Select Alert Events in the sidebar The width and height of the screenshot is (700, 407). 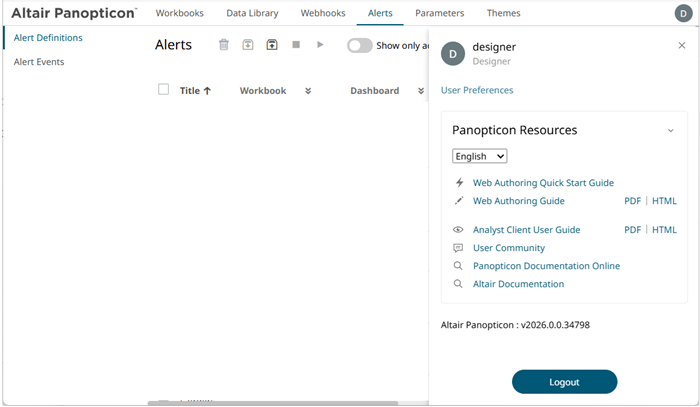click(x=38, y=62)
